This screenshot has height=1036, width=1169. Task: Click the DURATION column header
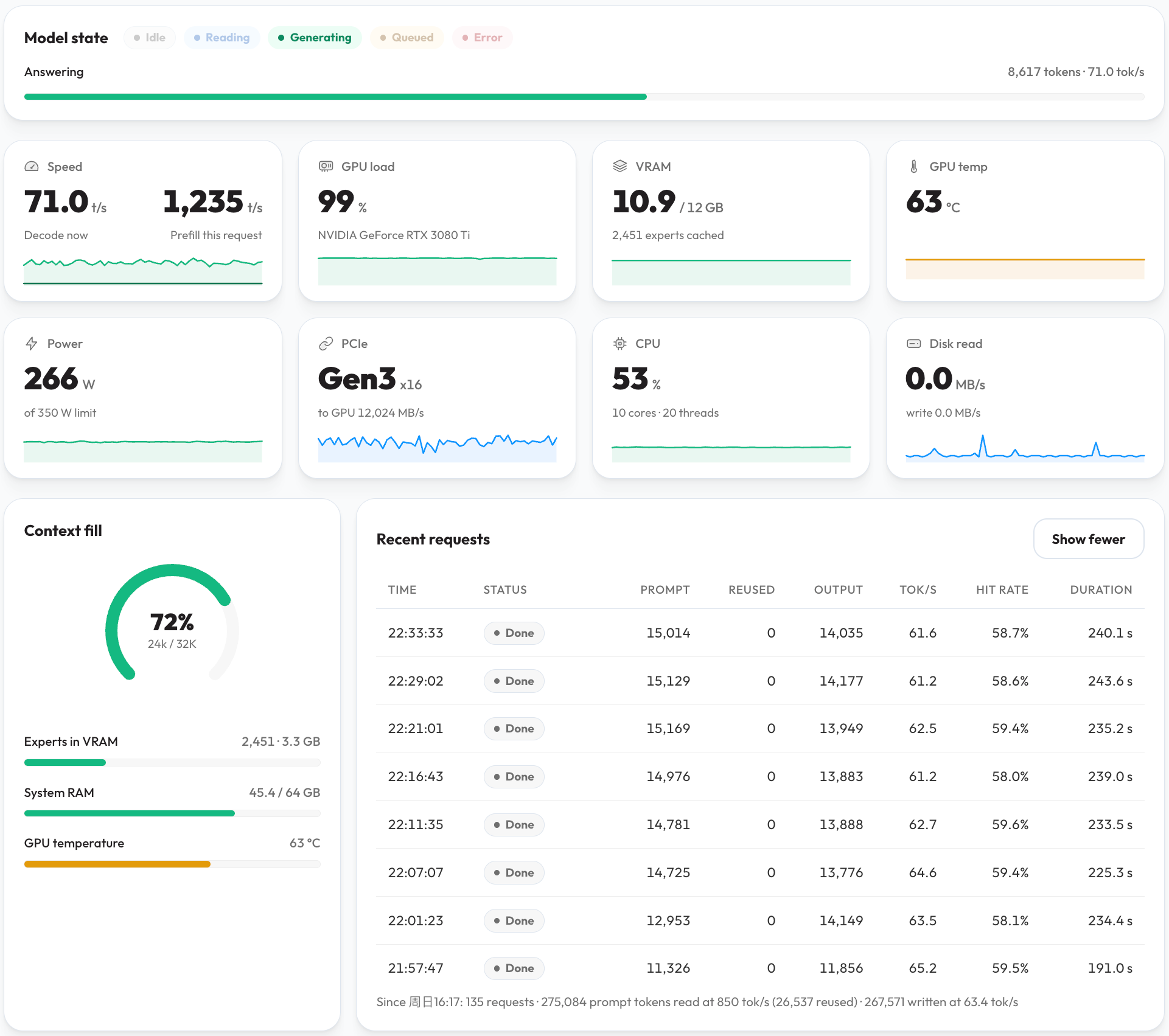[x=1101, y=589]
